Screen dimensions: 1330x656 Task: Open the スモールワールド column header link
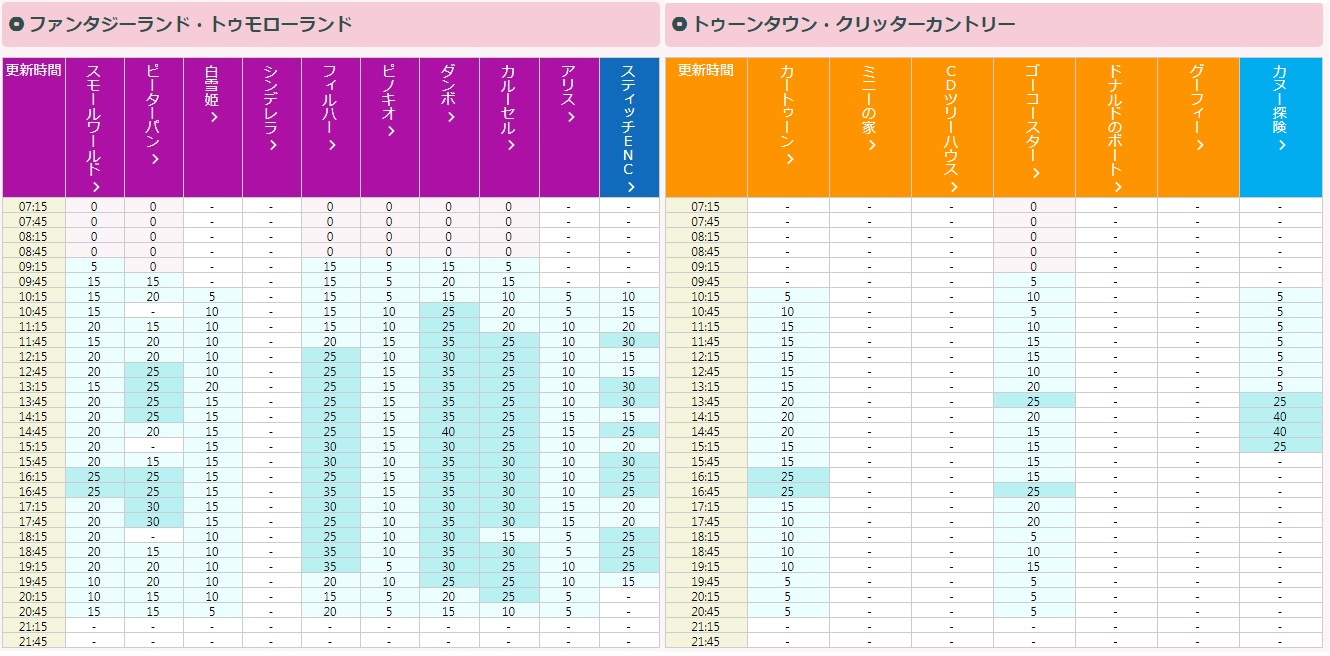click(x=94, y=127)
